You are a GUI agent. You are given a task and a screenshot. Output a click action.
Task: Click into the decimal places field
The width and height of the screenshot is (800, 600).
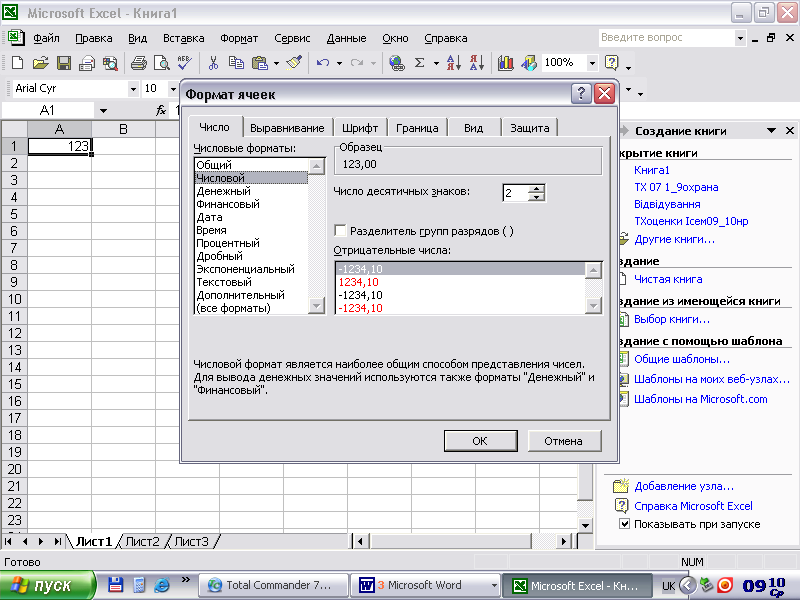pos(515,193)
